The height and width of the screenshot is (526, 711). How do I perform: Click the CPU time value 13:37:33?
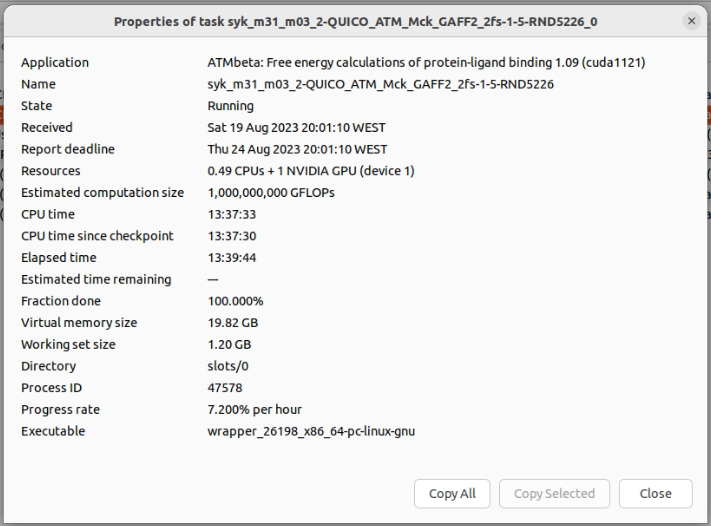(x=229, y=214)
